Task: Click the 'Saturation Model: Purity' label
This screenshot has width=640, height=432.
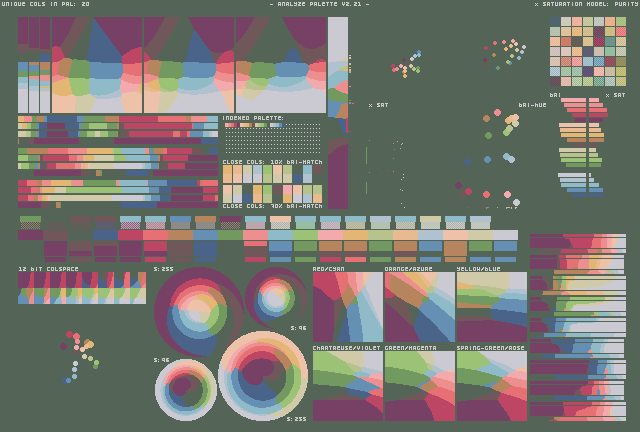Action: 587,4
